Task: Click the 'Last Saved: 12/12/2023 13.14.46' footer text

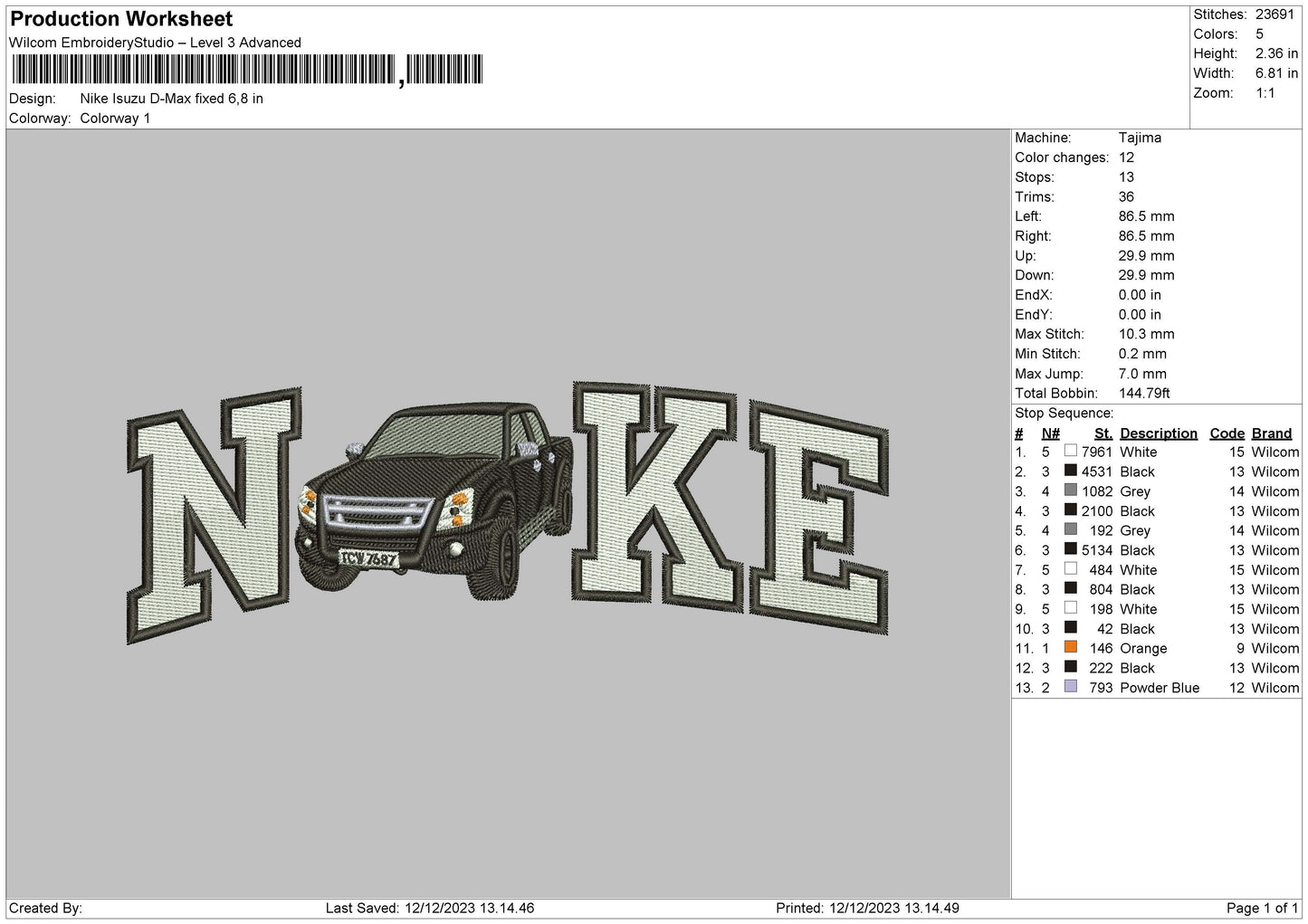Action: (430, 908)
